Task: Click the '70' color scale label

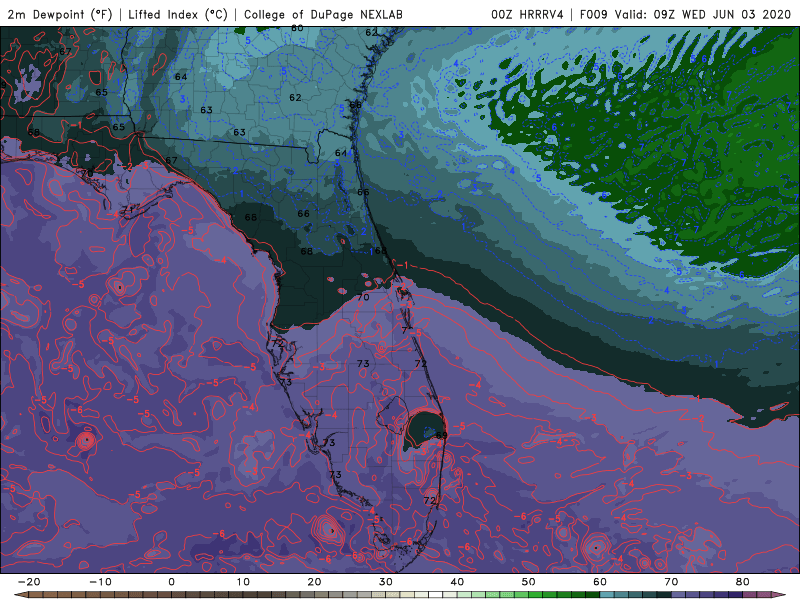Action: [x=671, y=582]
